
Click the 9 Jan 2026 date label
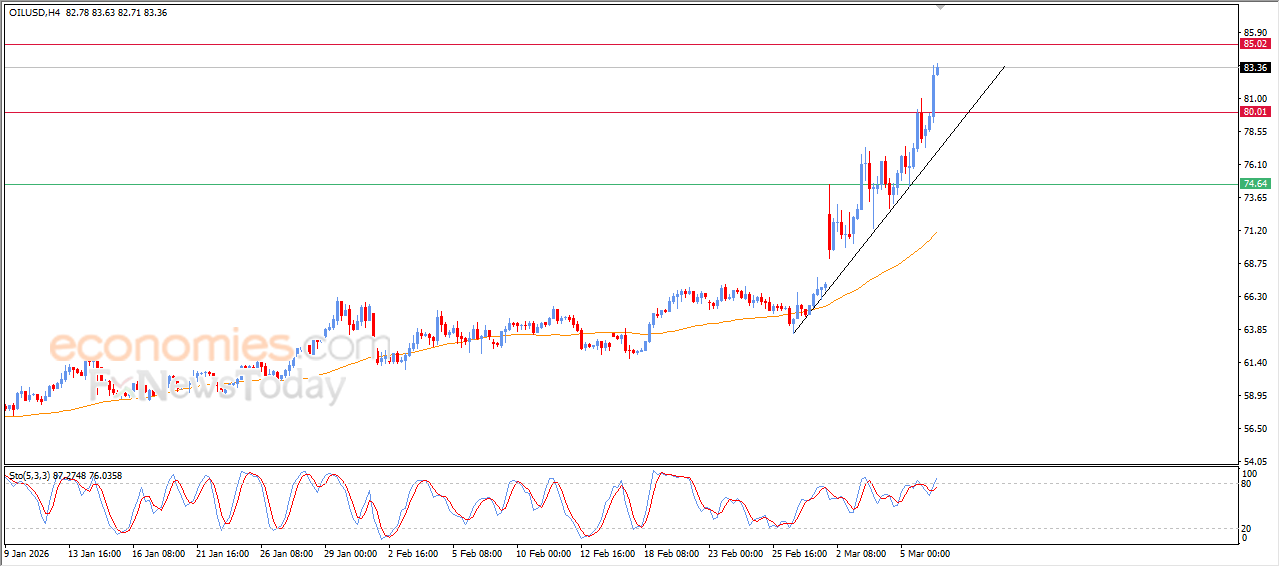(x=27, y=552)
